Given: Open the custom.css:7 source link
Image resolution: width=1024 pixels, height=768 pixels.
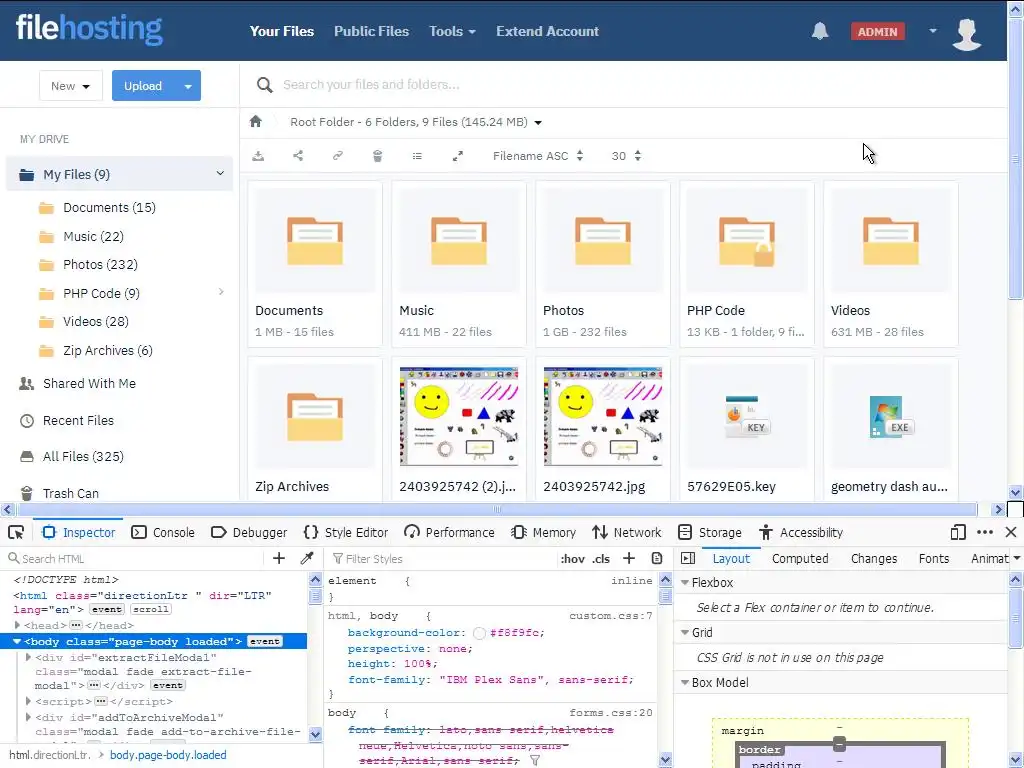Looking at the screenshot, I should point(611,616).
